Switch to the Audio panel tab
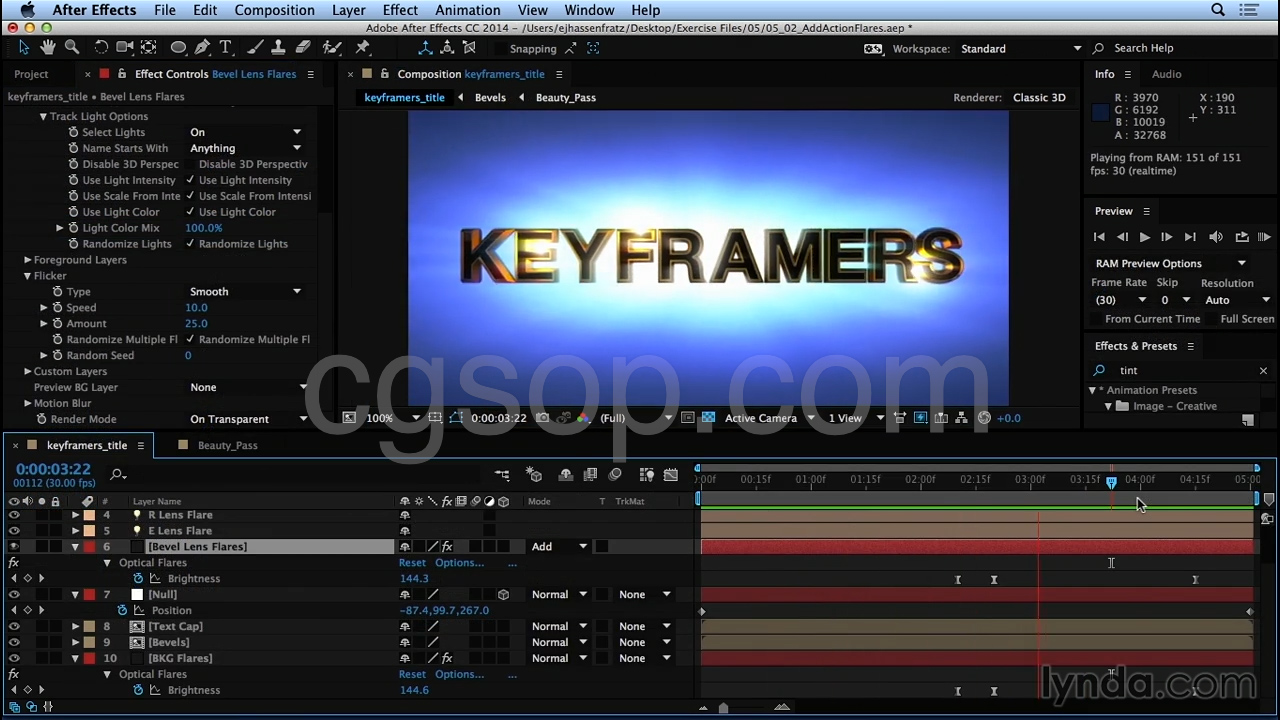Screen dimensions: 1280x720 1166,74
